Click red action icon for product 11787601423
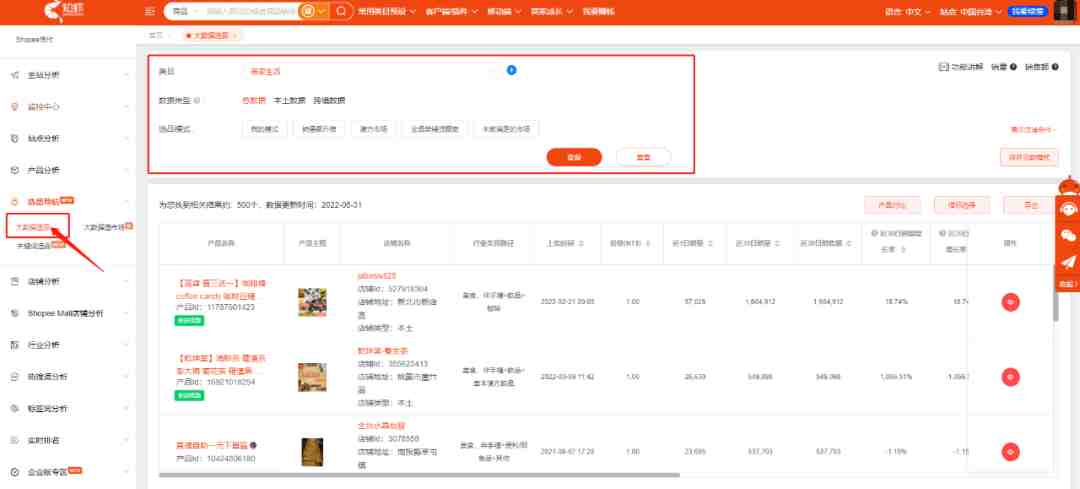The width and height of the screenshot is (1080, 489). tap(1010, 302)
